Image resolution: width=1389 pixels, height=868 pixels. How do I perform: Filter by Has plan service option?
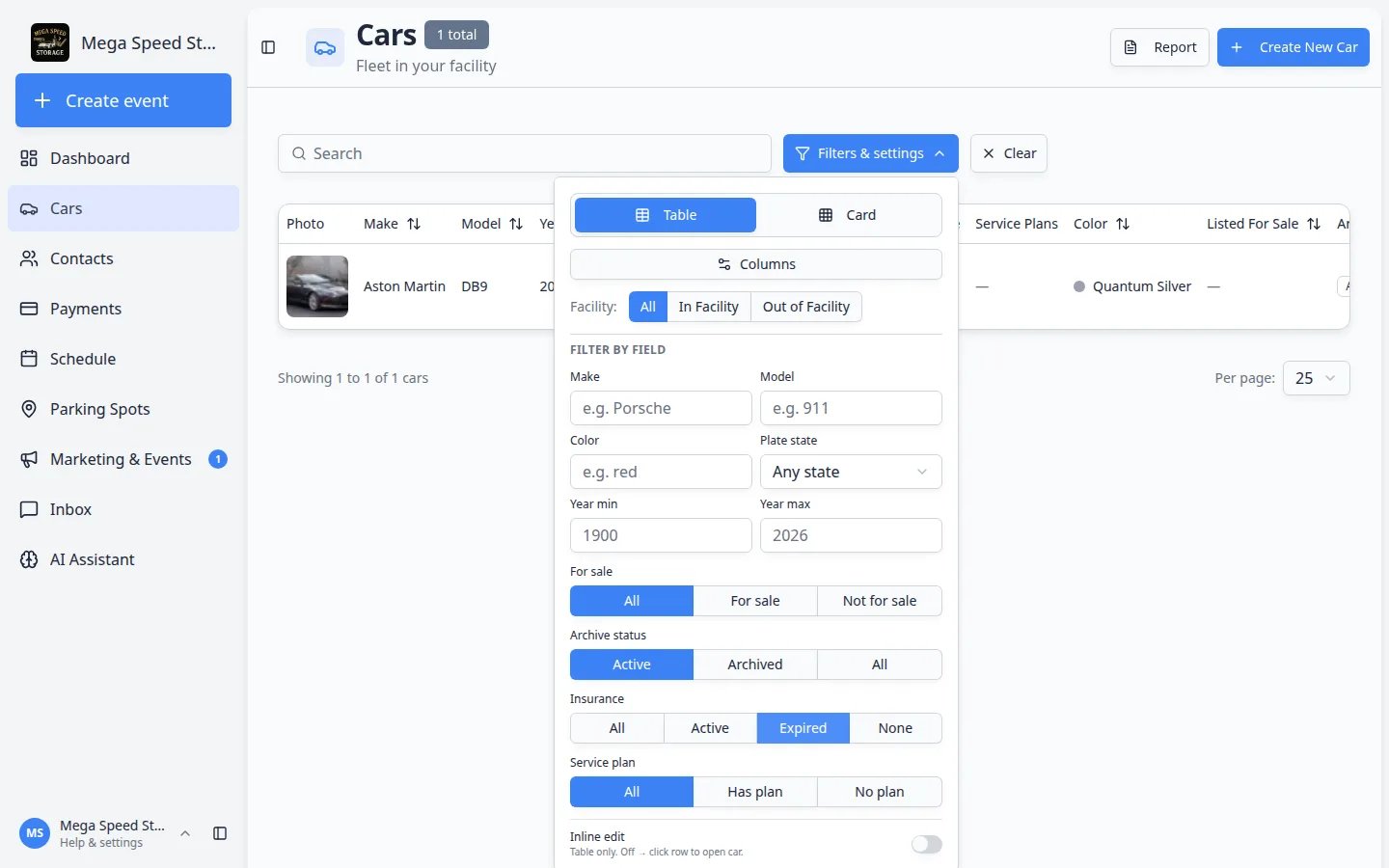tap(755, 792)
